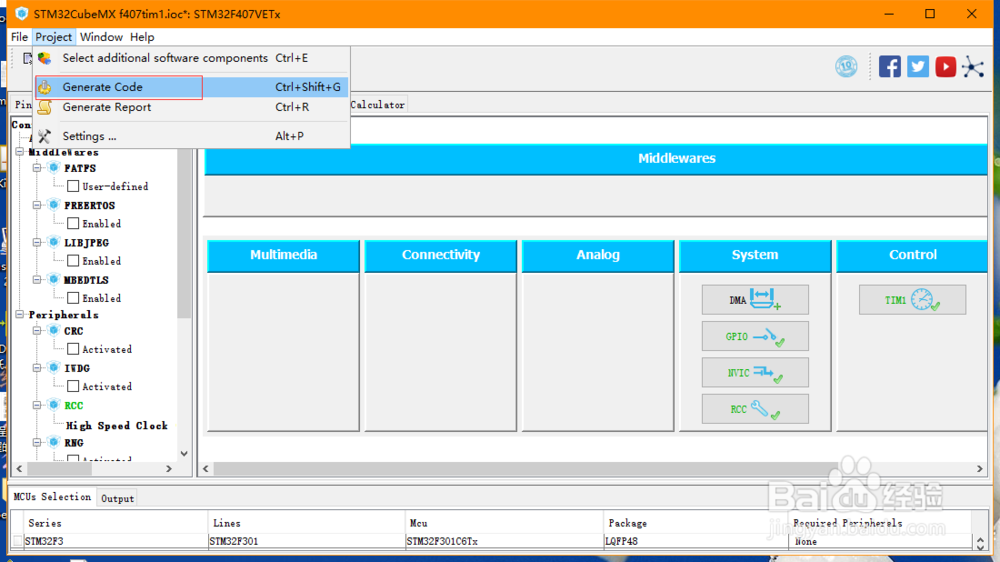Open Settings ... menu entry
1000x562 pixels.
point(191,136)
